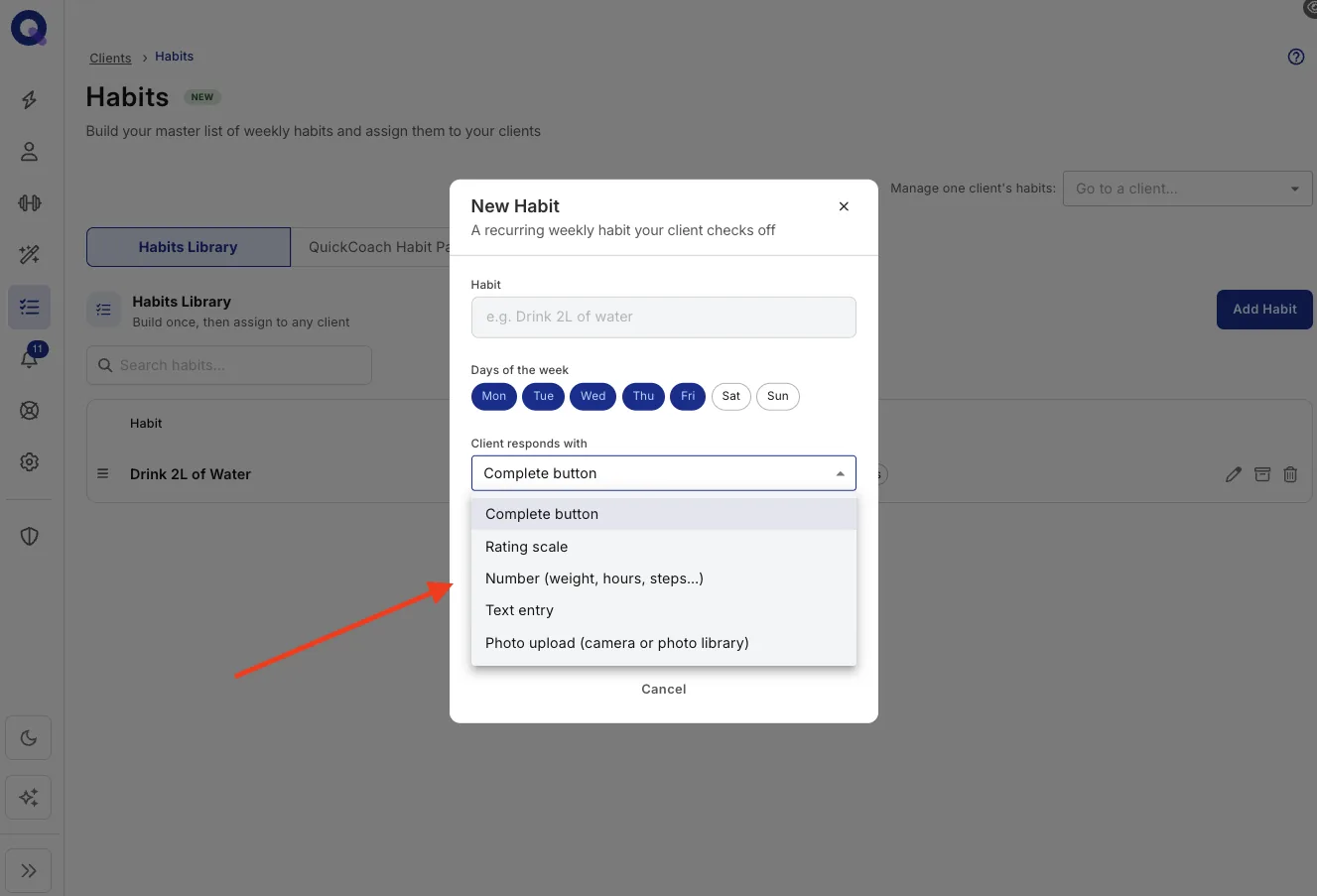This screenshot has height=896, width=1317.
Task: Choose Number (weight, hours, steps...) option
Action: [664, 578]
